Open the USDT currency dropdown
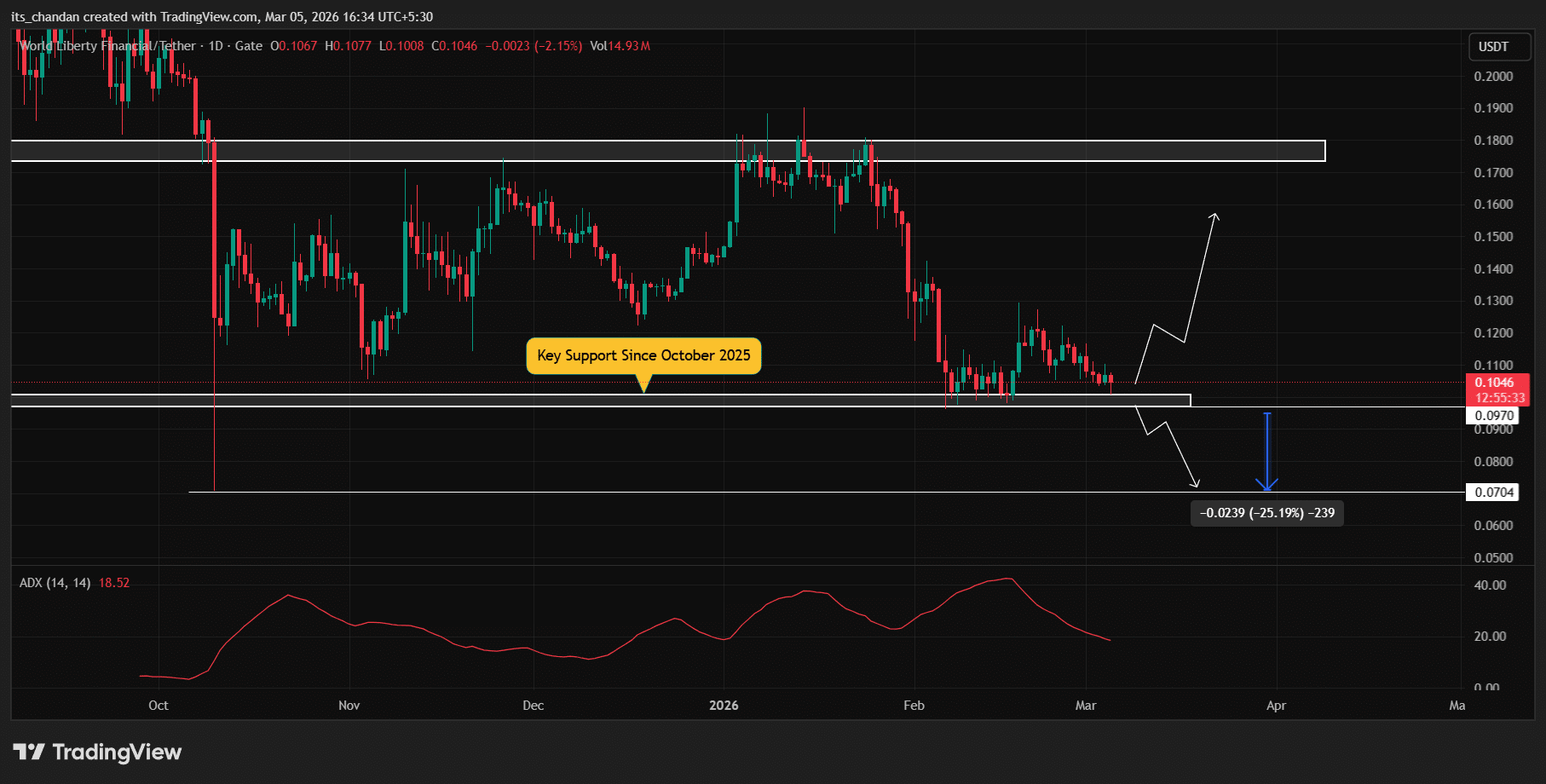Image resolution: width=1546 pixels, height=784 pixels. 1499,47
